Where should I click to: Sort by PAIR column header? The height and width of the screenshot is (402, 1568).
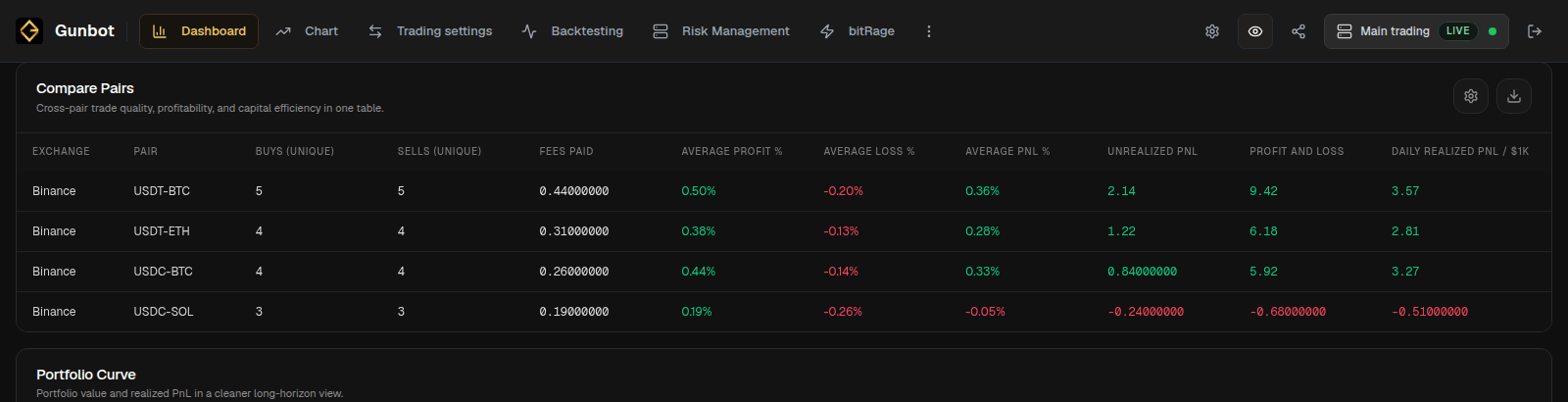click(146, 152)
